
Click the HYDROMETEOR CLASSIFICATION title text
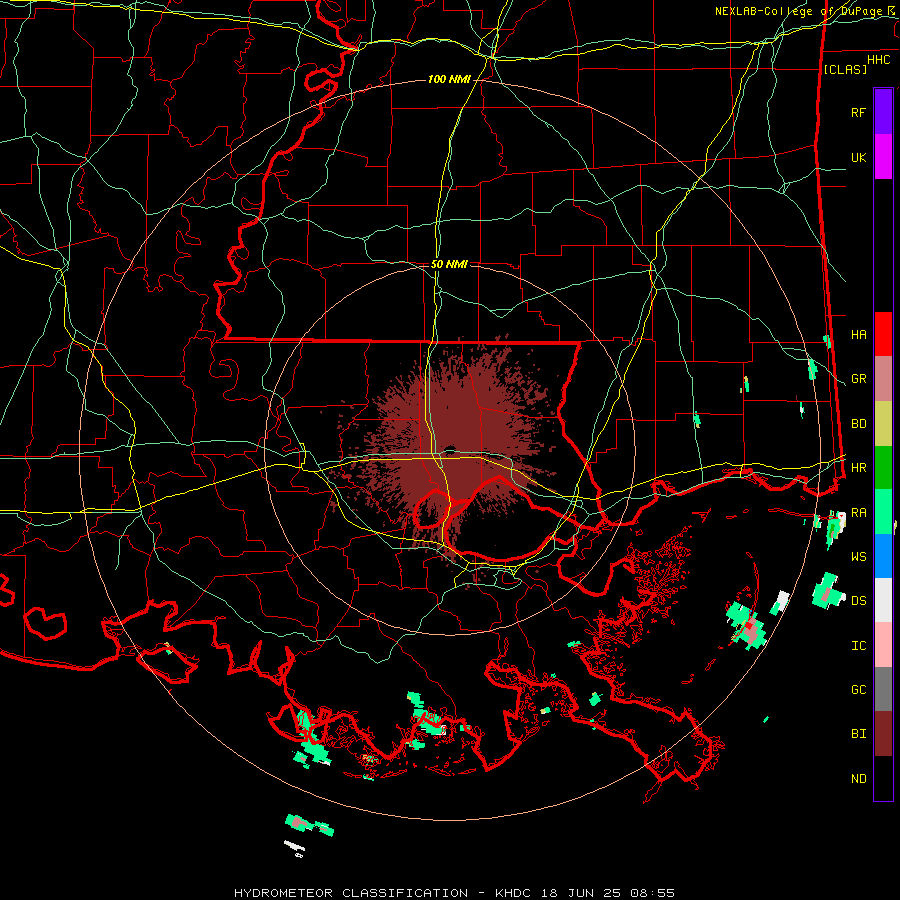pyautogui.click(x=351, y=893)
